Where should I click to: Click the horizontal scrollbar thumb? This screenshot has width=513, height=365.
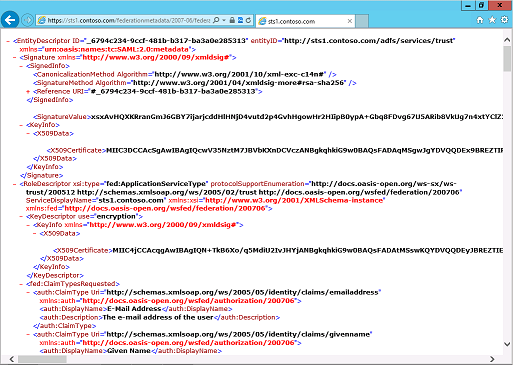[42, 359]
